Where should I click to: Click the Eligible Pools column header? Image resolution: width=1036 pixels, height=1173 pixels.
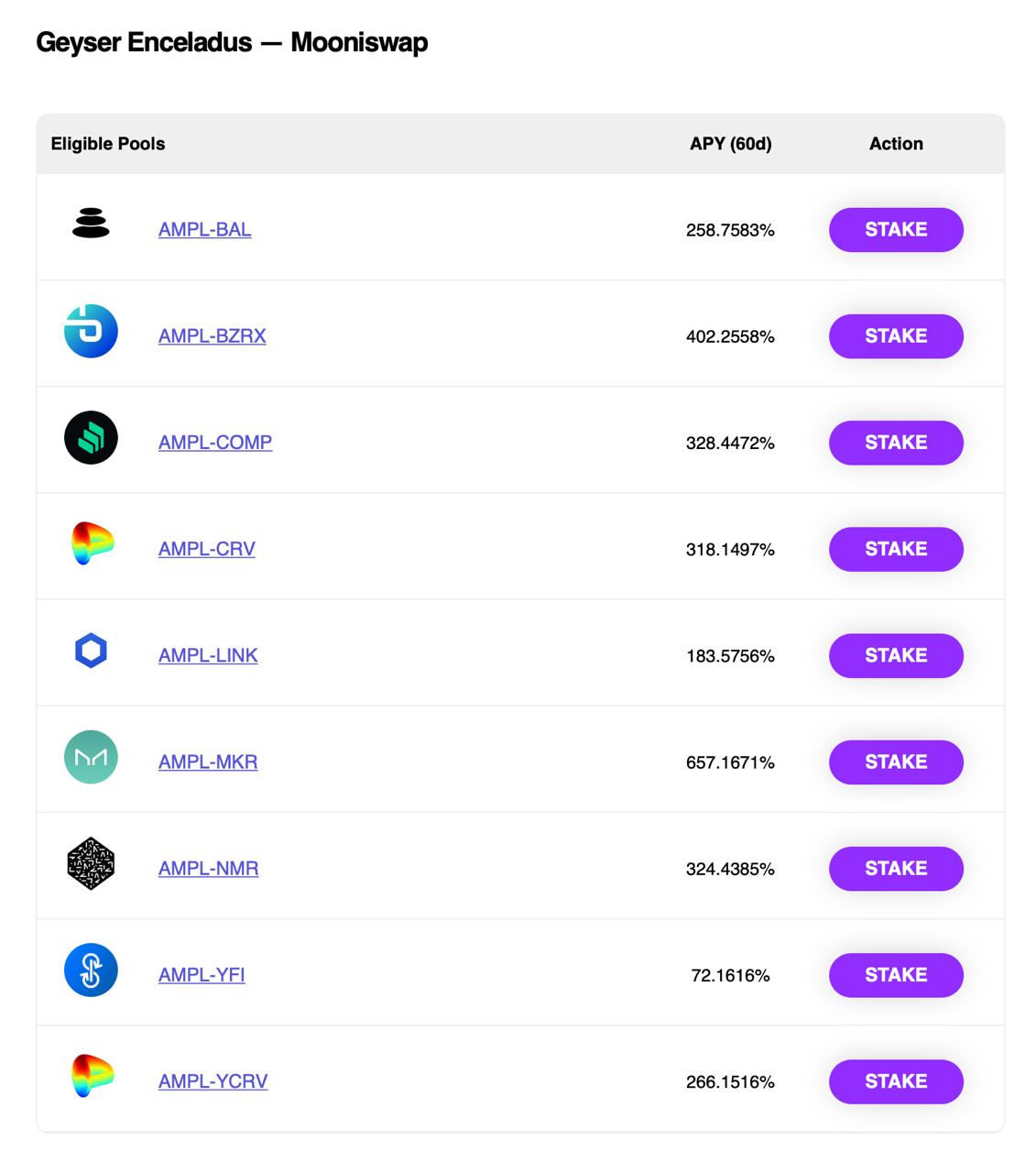point(108,144)
